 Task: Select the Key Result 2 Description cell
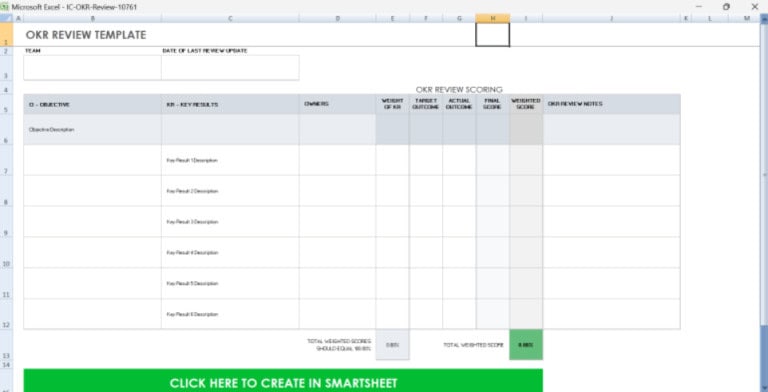230,191
